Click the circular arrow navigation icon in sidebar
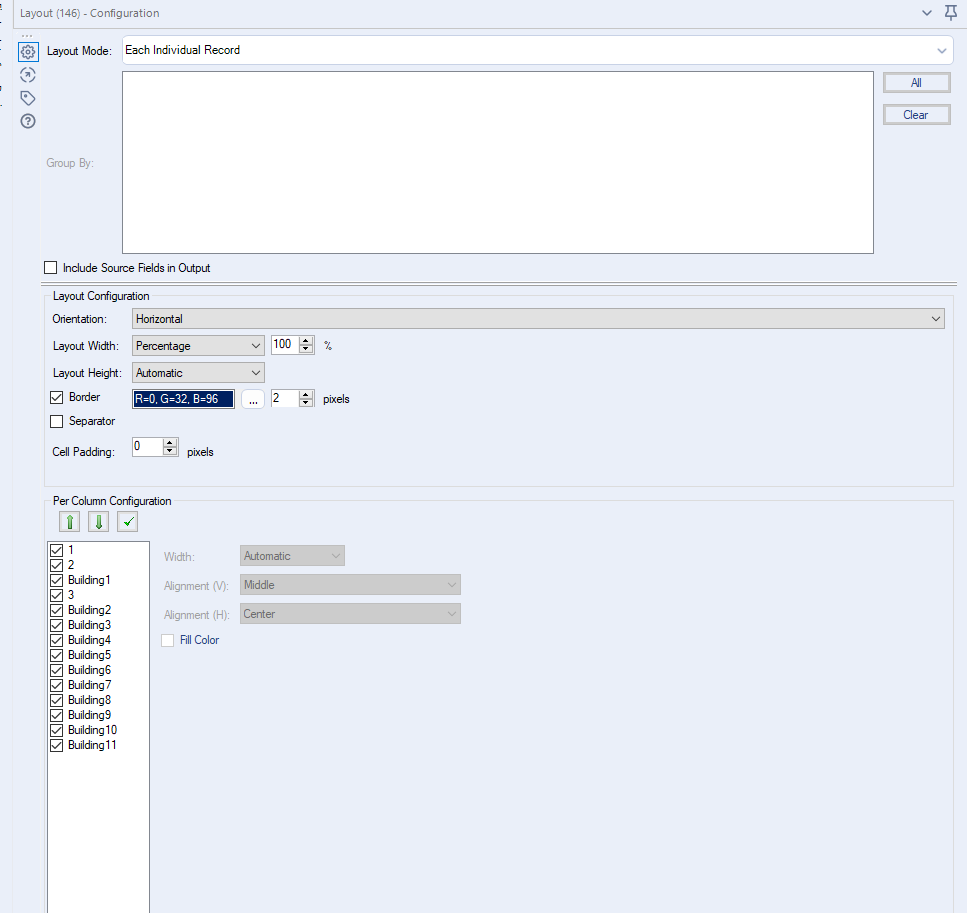Screen dimensions: 967x913 (x=27, y=74)
